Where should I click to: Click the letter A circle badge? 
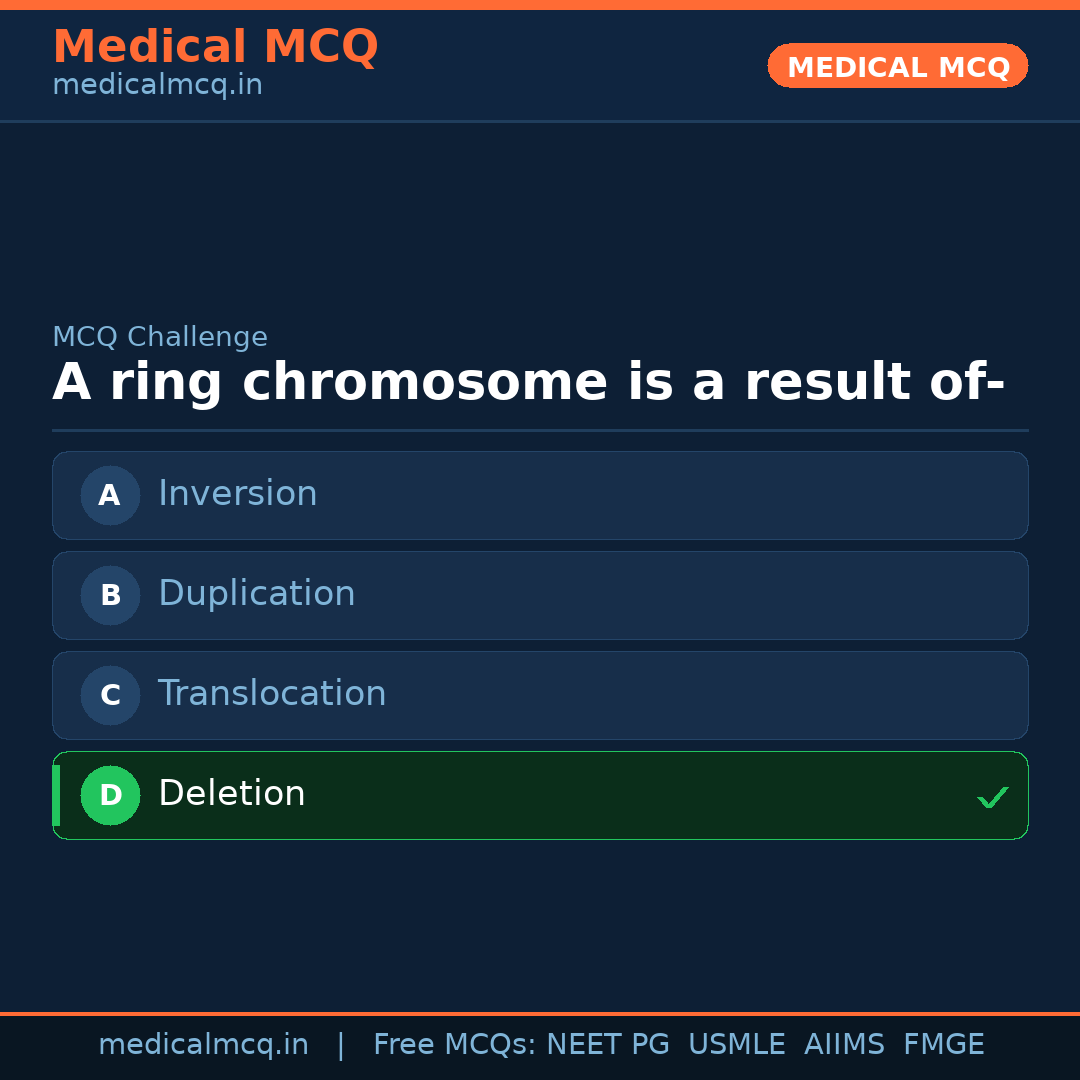(110, 495)
